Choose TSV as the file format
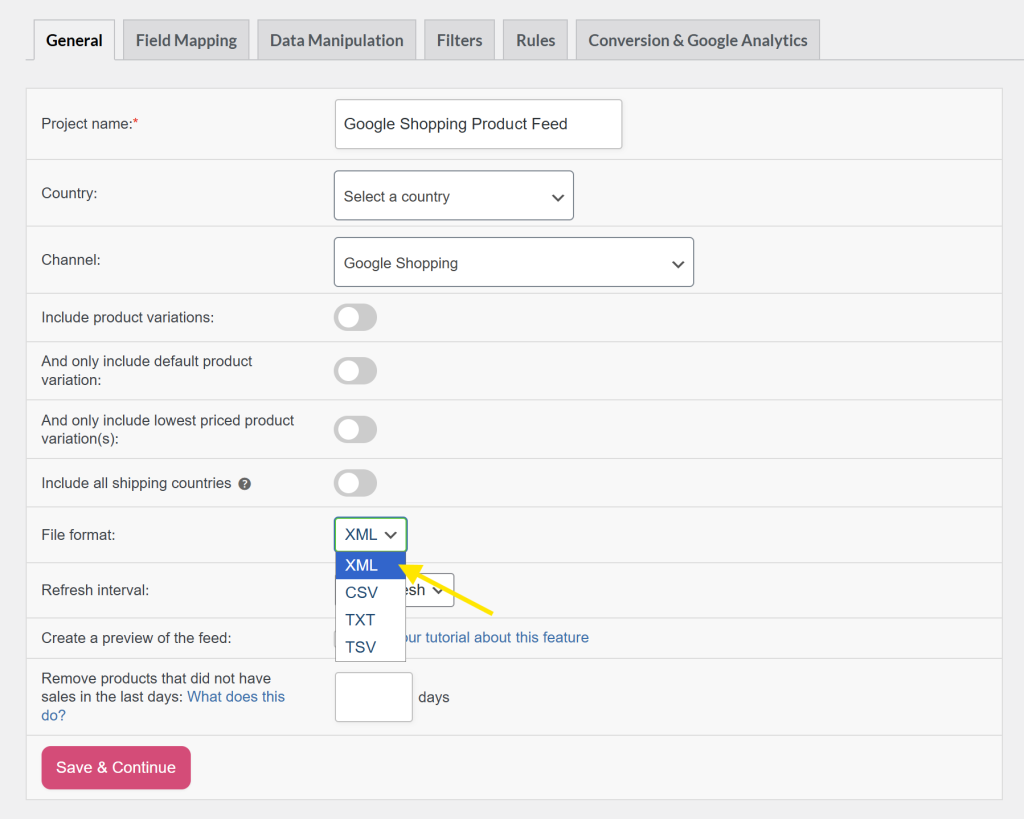This screenshot has width=1024, height=819. (x=361, y=647)
